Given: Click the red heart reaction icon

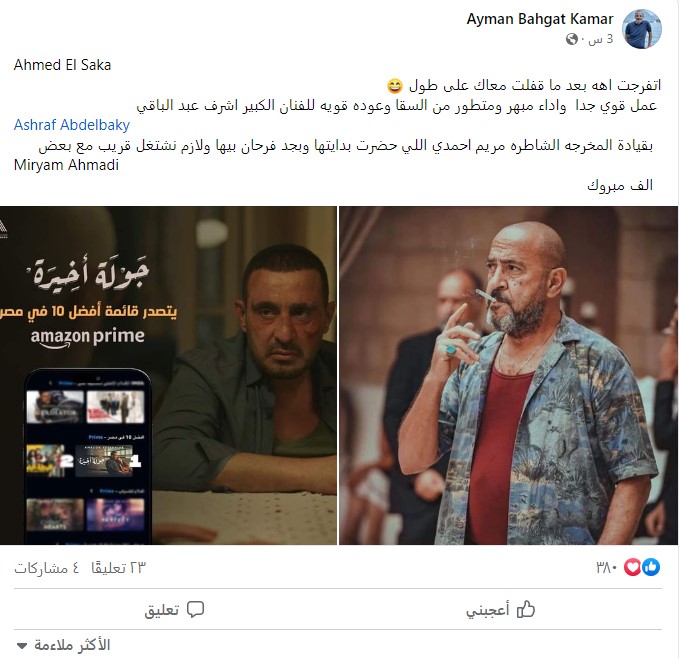Looking at the screenshot, I should click(632, 567).
